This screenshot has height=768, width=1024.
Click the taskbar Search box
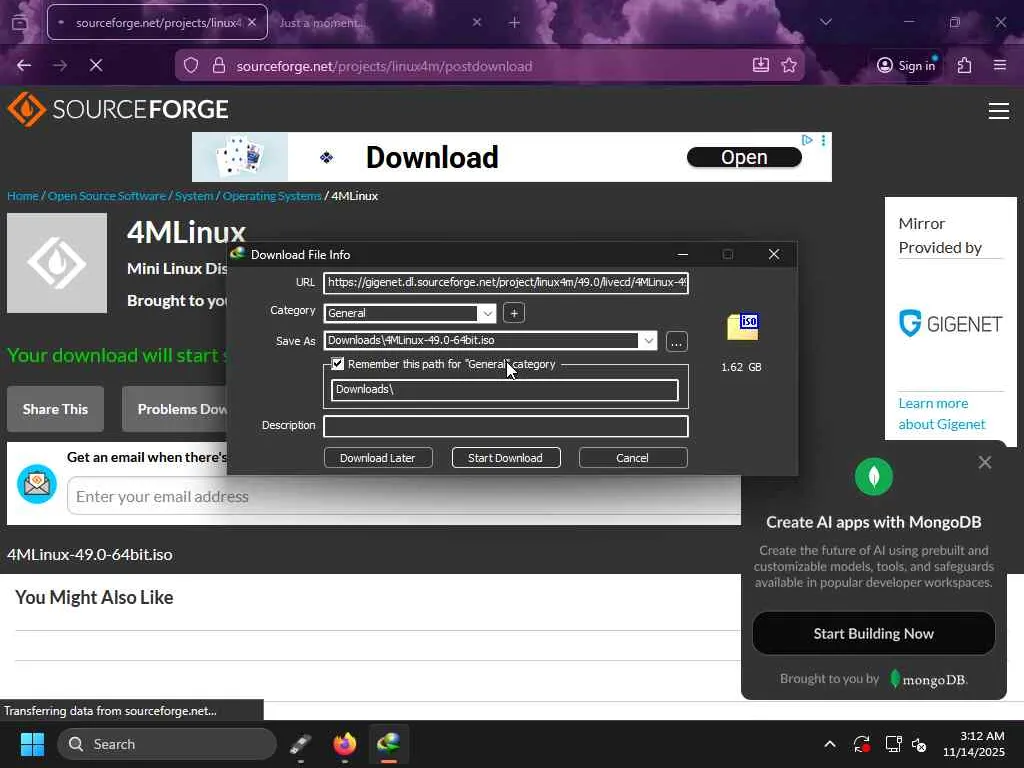tap(167, 744)
